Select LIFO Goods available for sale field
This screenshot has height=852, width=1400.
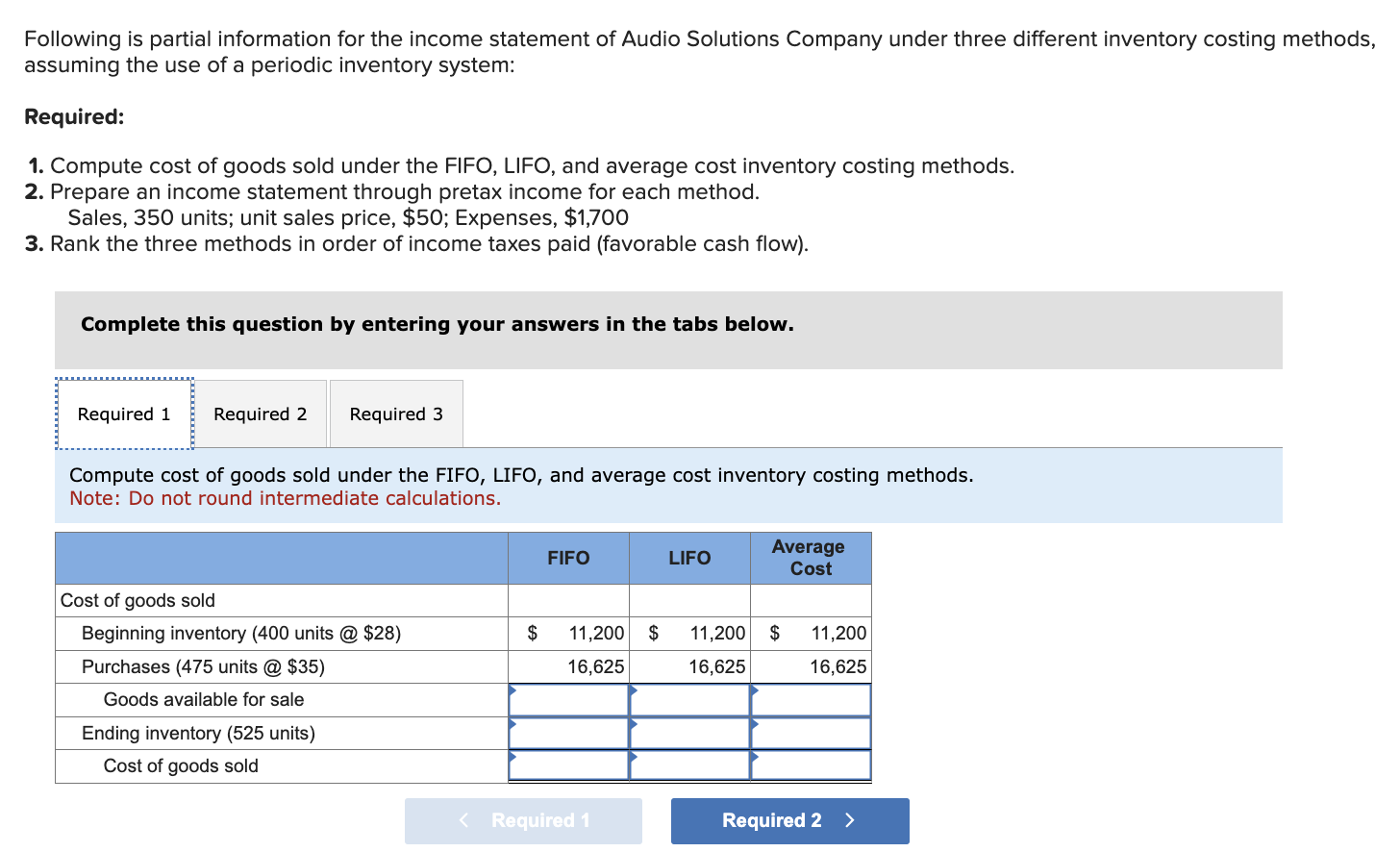(x=689, y=700)
